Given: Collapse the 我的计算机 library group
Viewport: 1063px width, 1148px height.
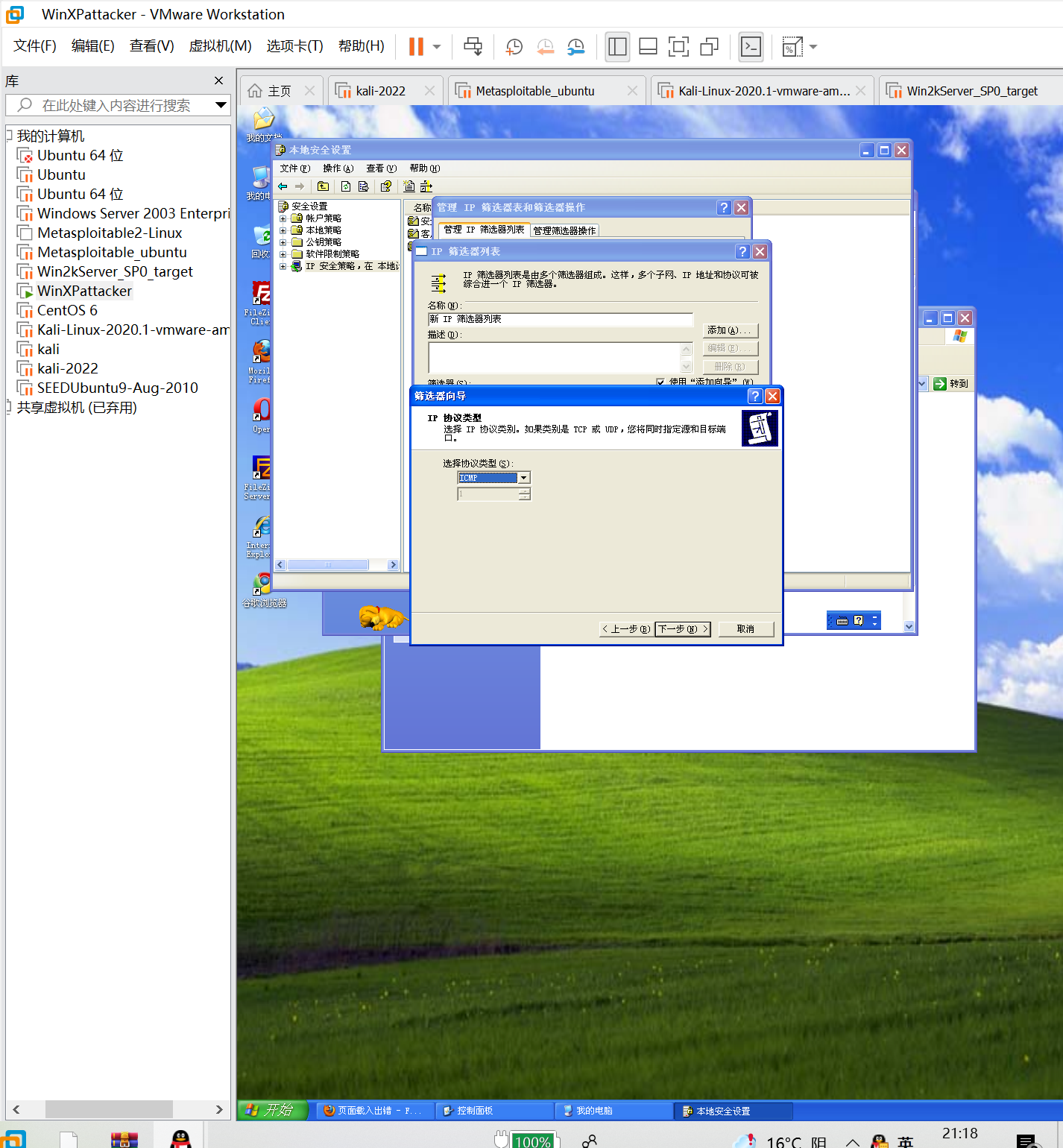Looking at the screenshot, I should 9,136.
